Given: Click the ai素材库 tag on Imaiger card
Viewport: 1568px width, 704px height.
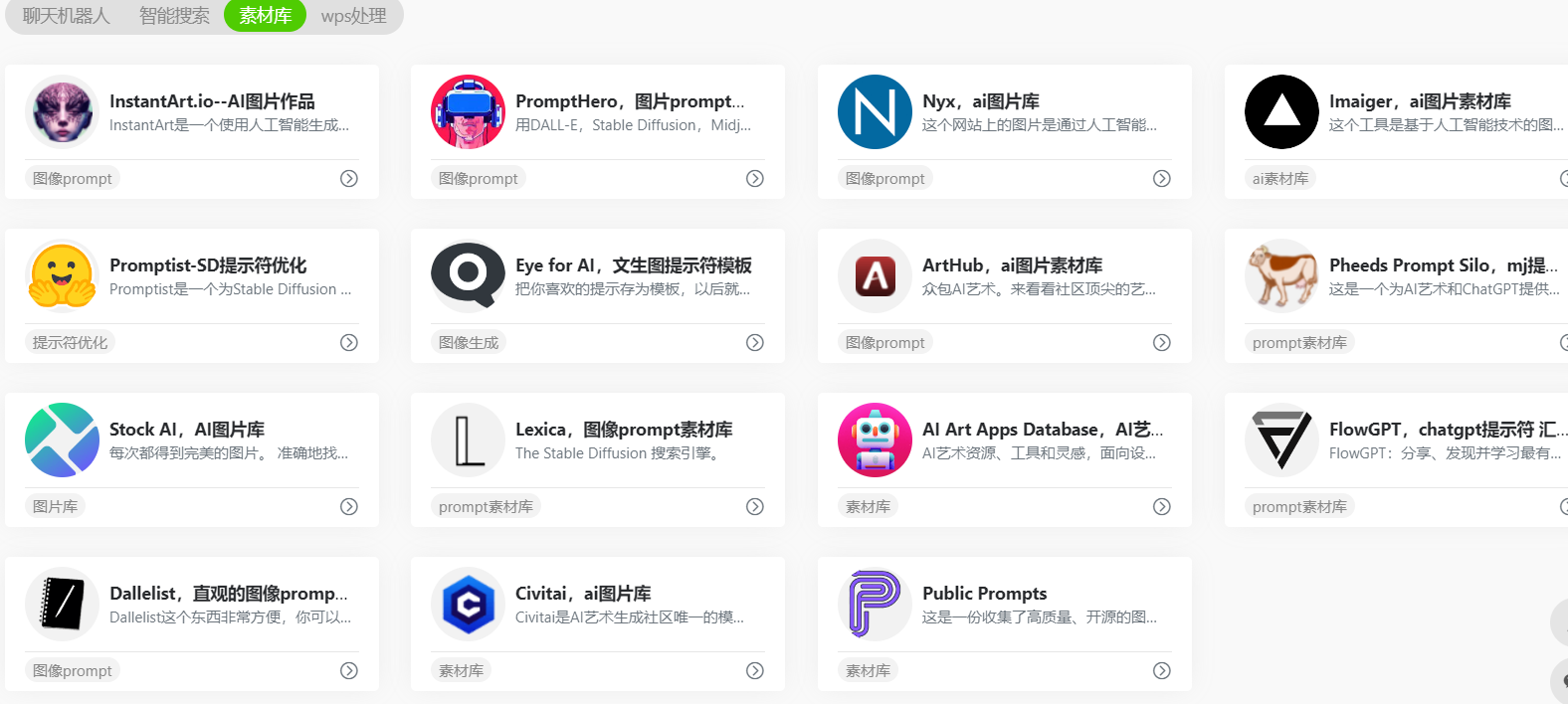Looking at the screenshot, I should (x=1280, y=178).
